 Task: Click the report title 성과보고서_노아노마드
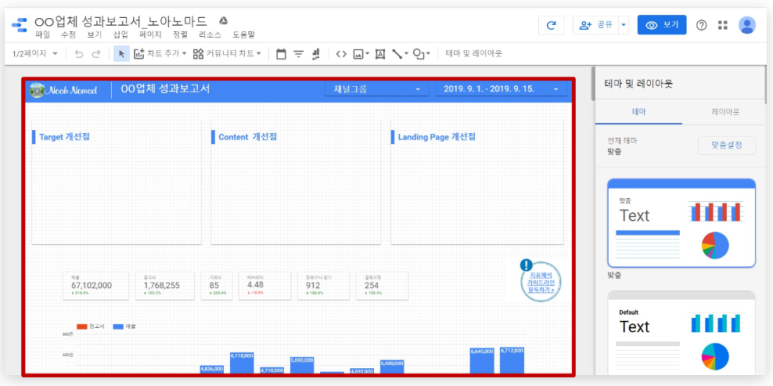tap(121, 21)
